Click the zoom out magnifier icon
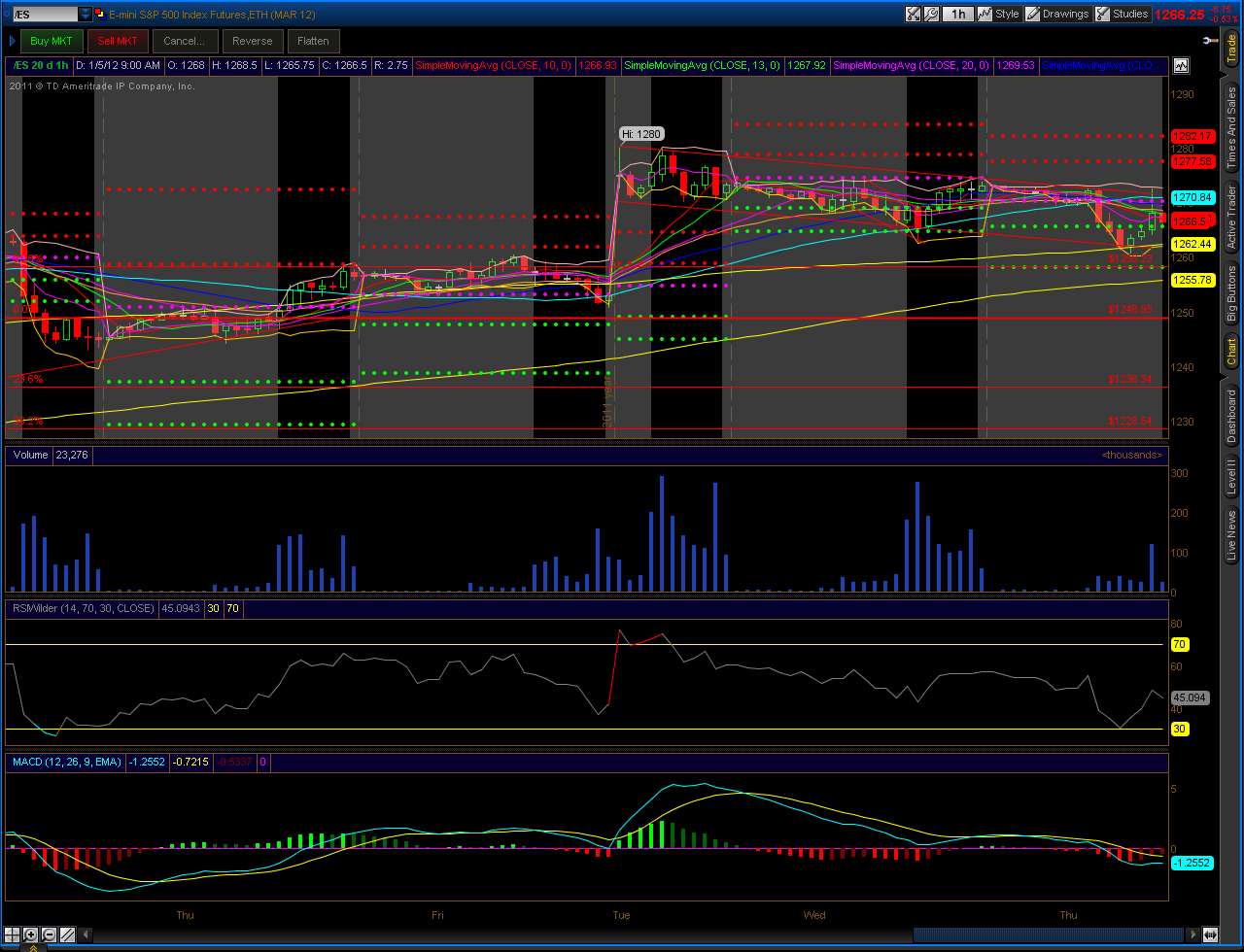 [49, 935]
